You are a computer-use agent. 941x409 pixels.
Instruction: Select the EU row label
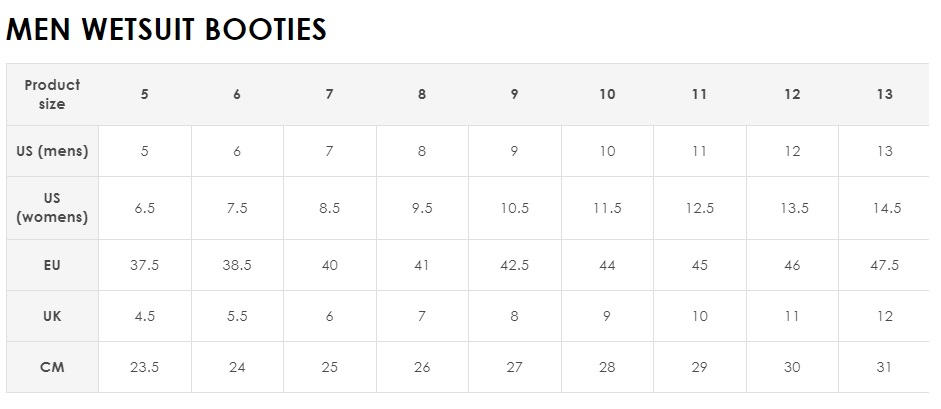point(52,265)
